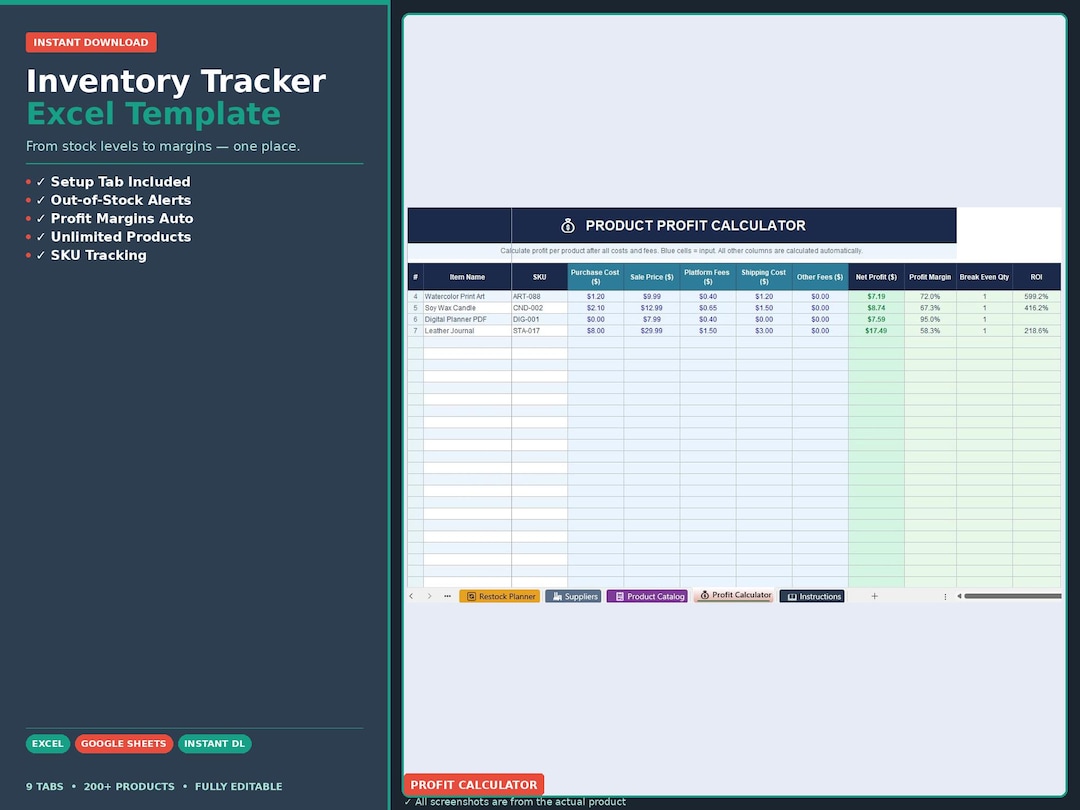Open the Restock Planner sheet tab
This screenshot has width=1080, height=810.
[x=499, y=596]
